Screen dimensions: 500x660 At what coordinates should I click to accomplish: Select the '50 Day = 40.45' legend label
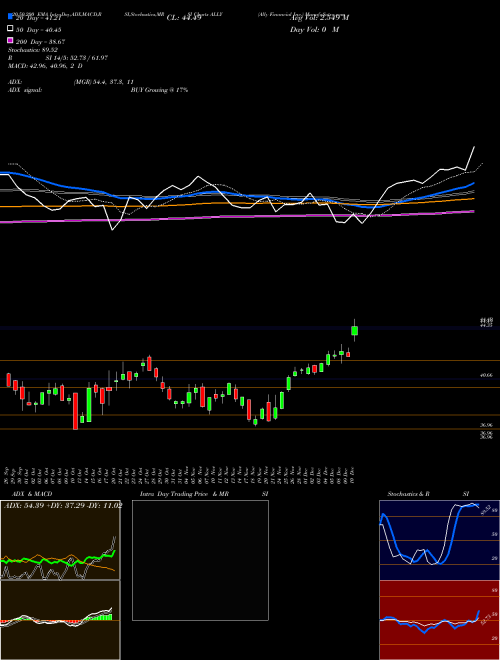tap(39, 29)
